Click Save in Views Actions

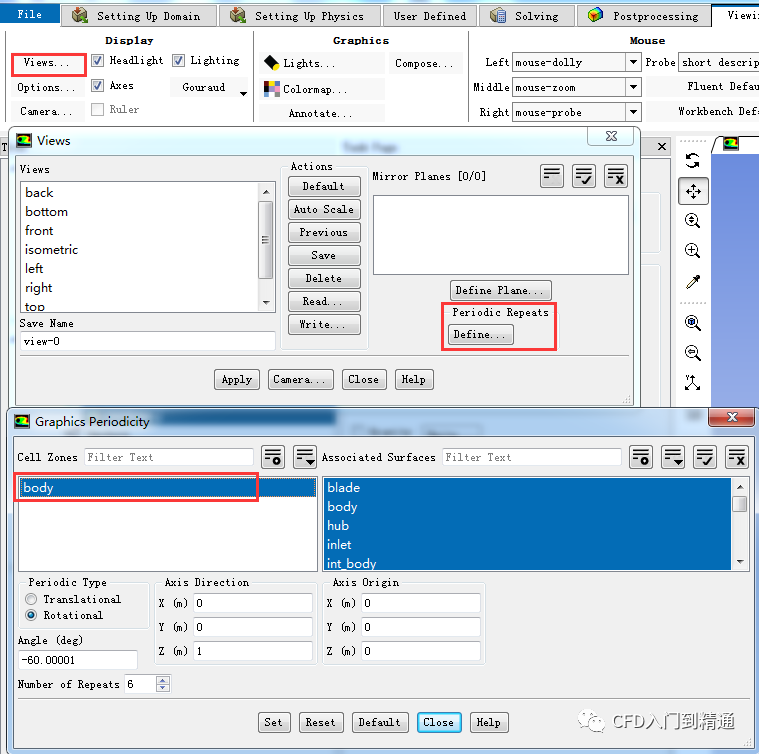coord(324,255)
